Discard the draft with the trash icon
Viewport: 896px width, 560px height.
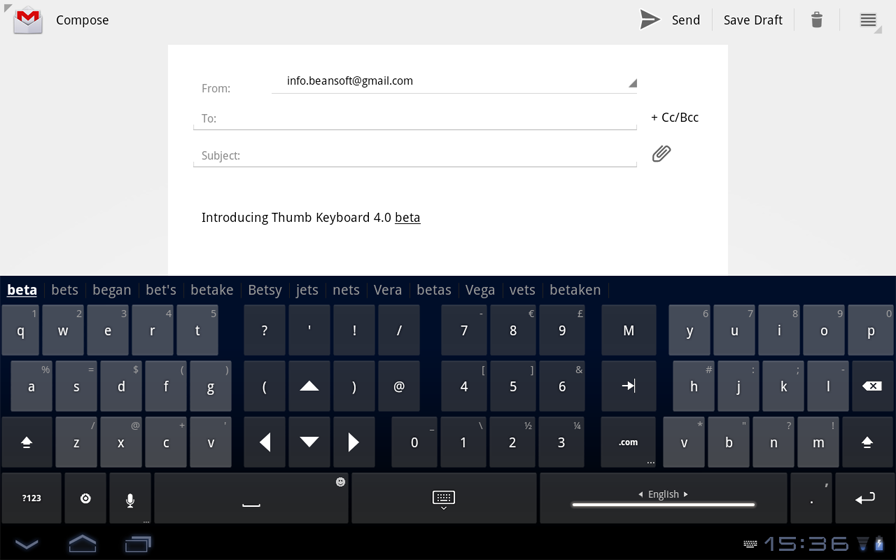click(x=817, y=20)
